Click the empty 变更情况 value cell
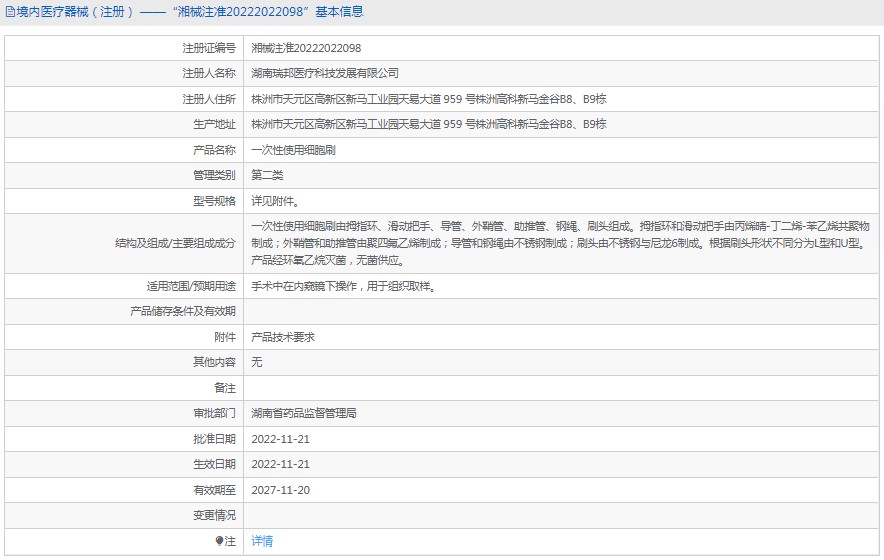Screen dimensions: 884x560 click(x=560, y=515)
